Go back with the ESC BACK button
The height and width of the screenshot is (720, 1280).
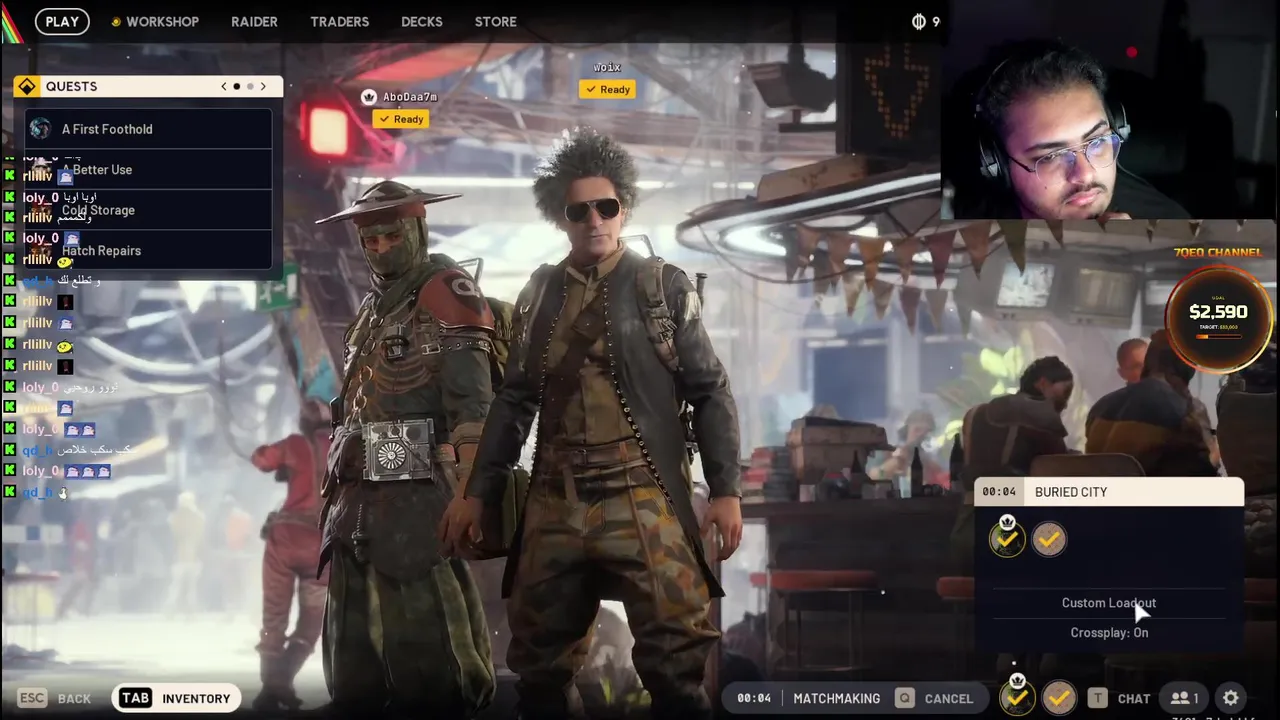click(56, 698)
